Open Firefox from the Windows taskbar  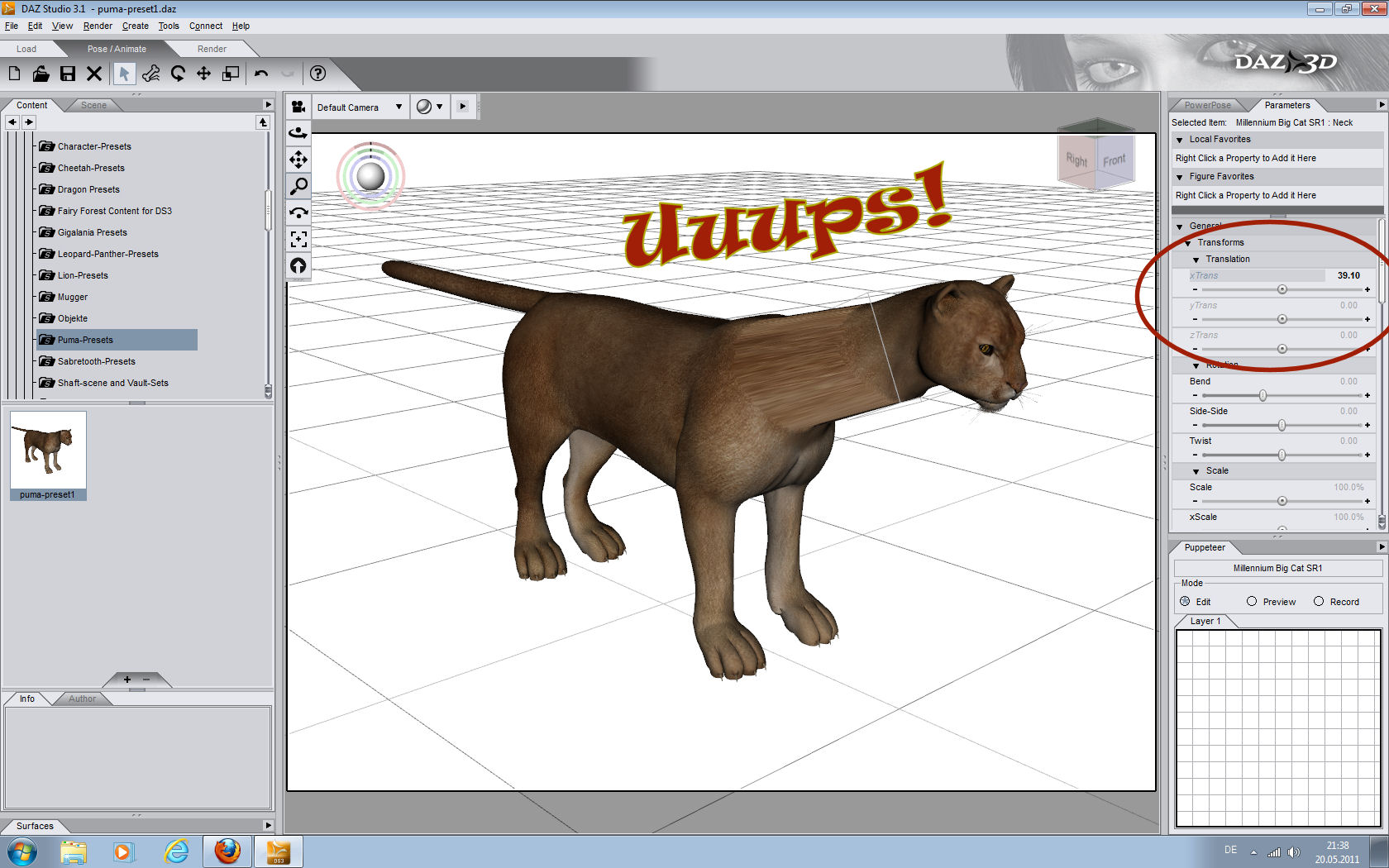[x=227, y=851]
